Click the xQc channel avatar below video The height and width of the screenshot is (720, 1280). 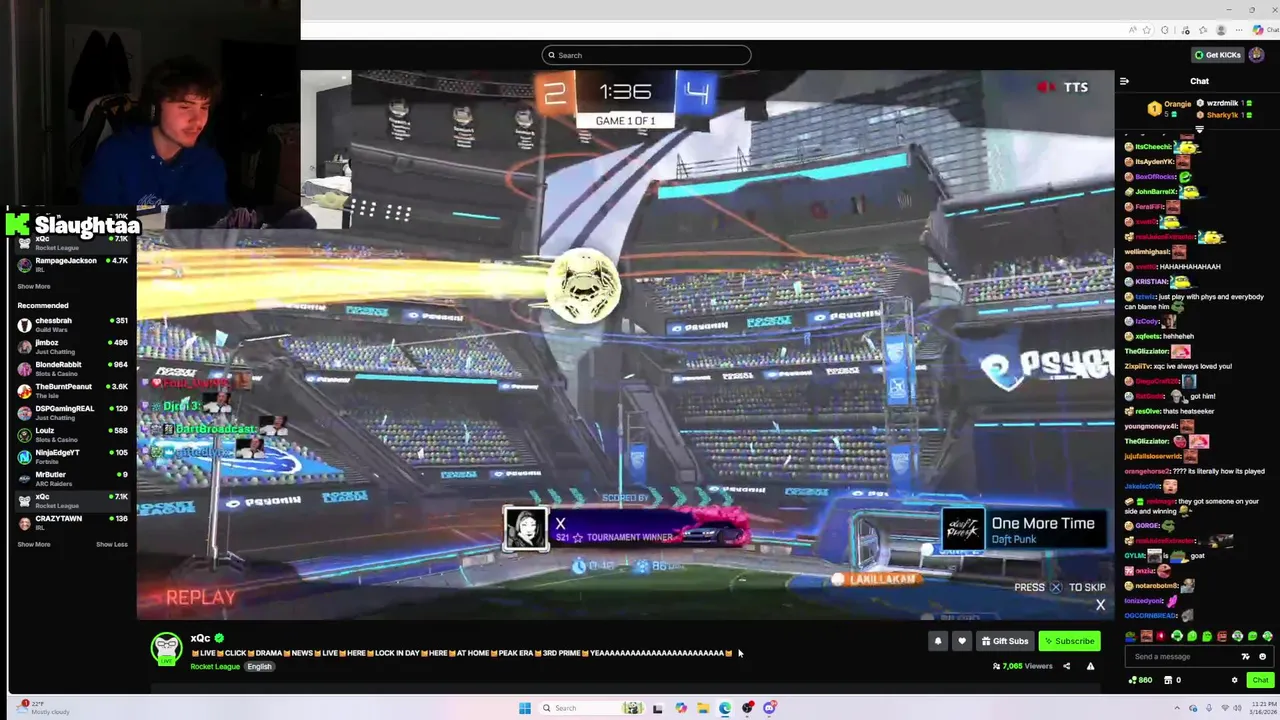(x=165, y=648)
